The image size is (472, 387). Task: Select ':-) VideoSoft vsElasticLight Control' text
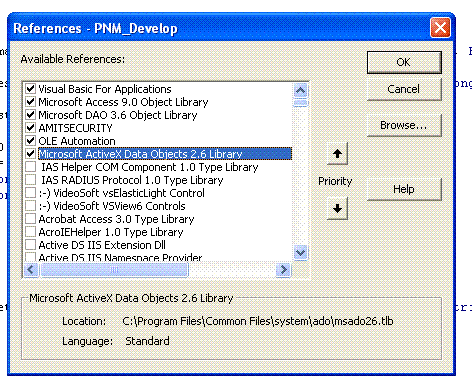122,193
